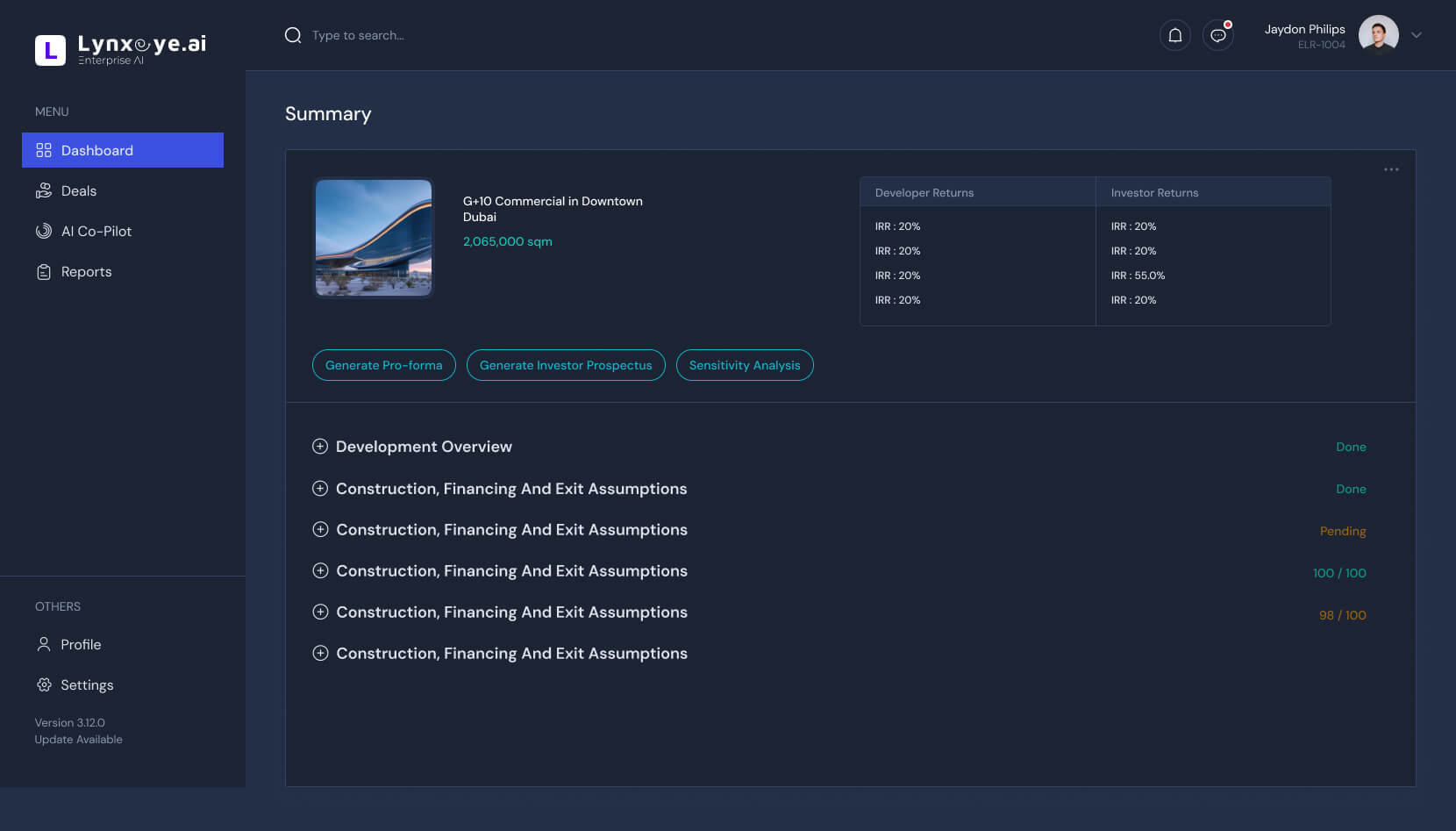
Task: Click the search magnifier icon
Action: (293, 35)
